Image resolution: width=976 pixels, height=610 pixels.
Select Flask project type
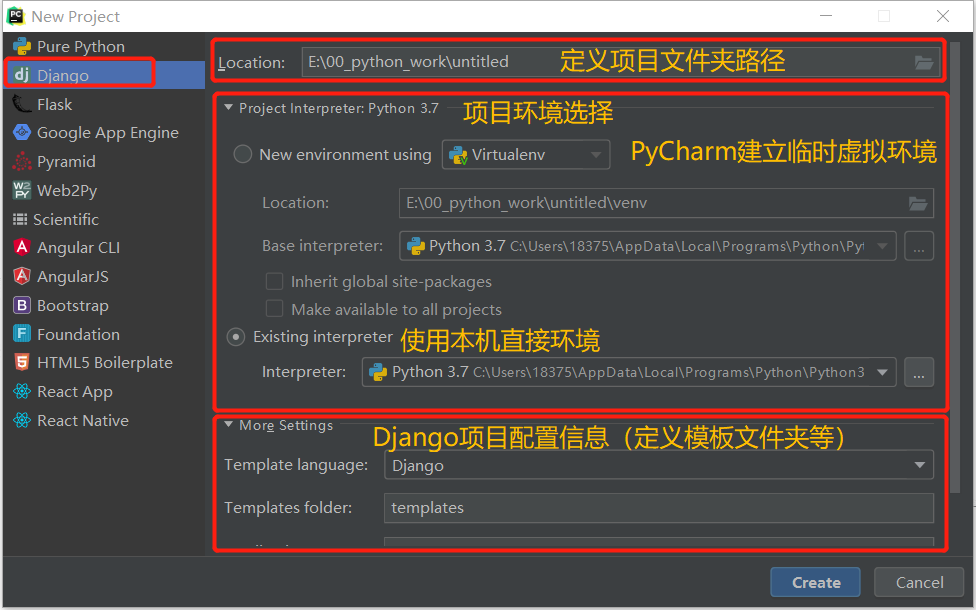click(x=104, y=104)
